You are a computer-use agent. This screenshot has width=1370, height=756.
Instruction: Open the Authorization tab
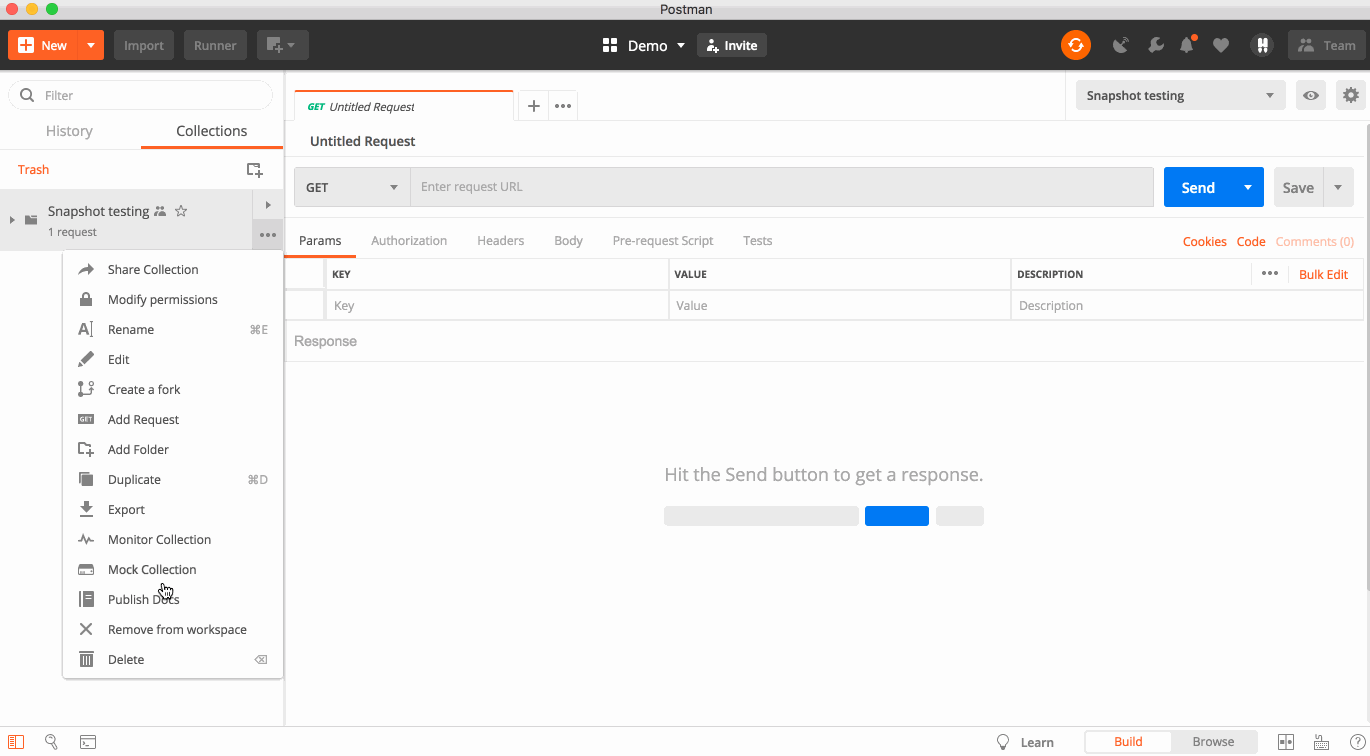409,241
